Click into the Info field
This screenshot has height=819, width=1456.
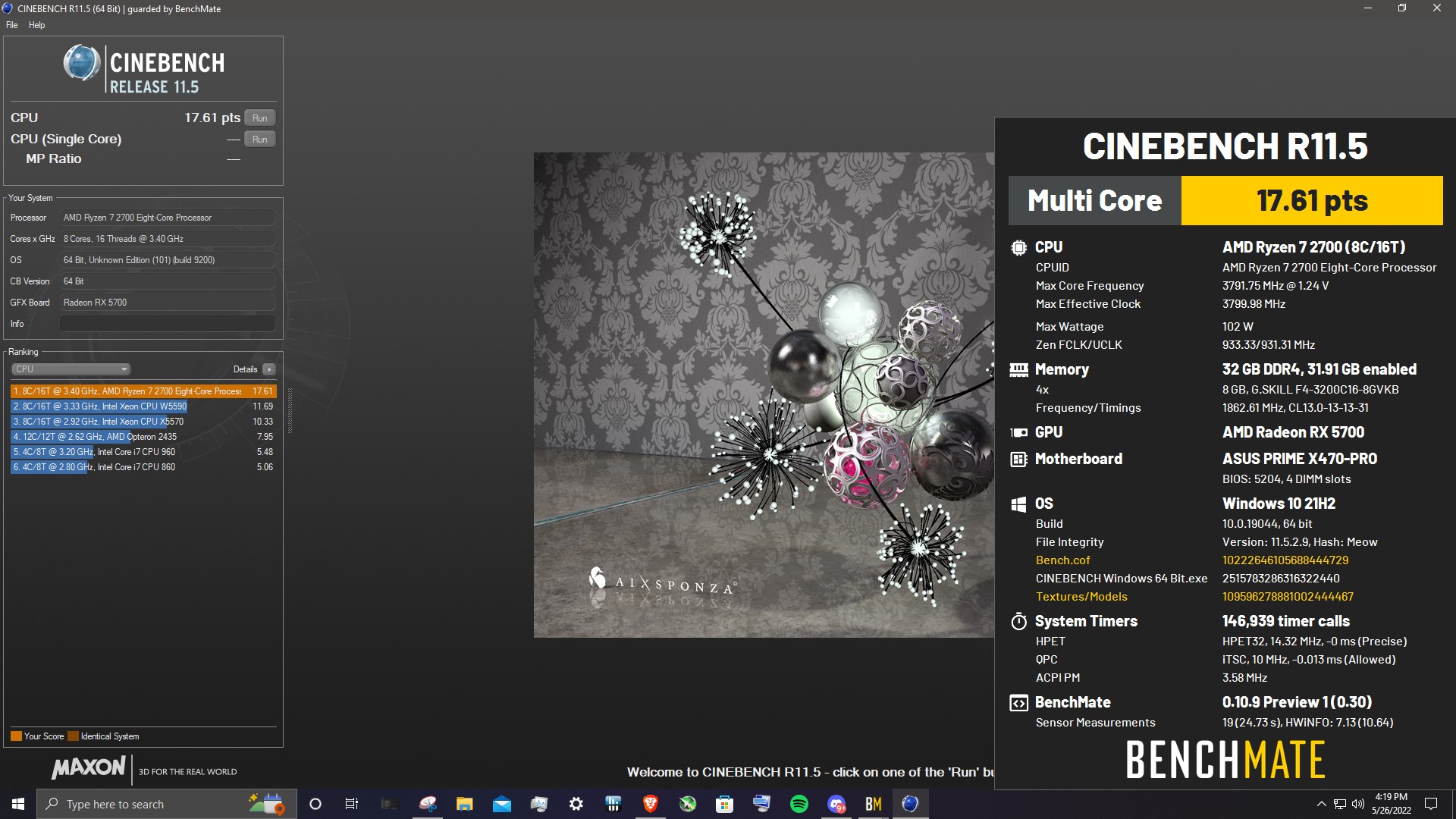(167, 324)
